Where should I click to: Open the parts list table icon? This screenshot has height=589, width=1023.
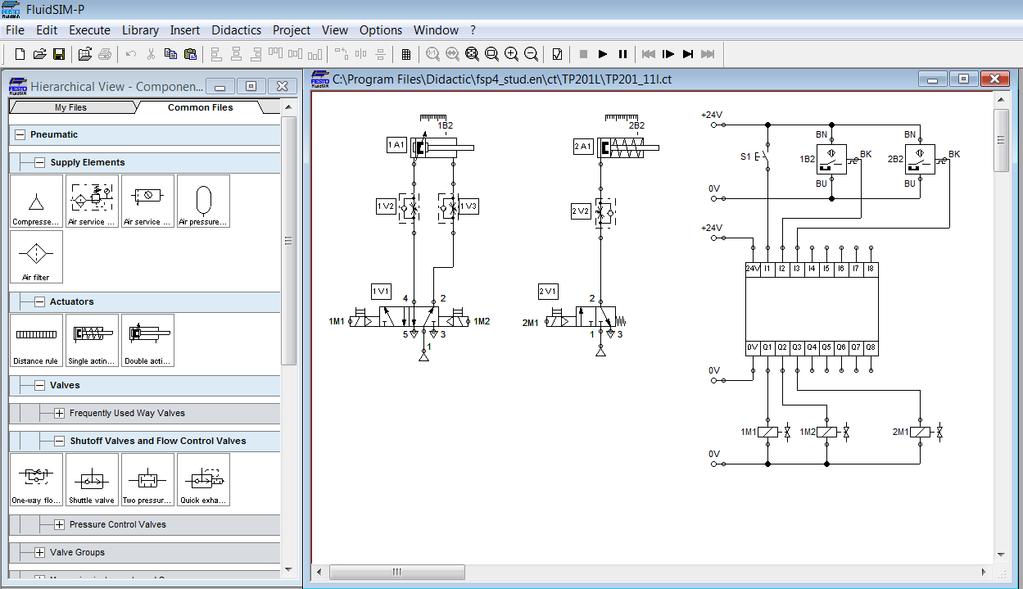(406, 54)
